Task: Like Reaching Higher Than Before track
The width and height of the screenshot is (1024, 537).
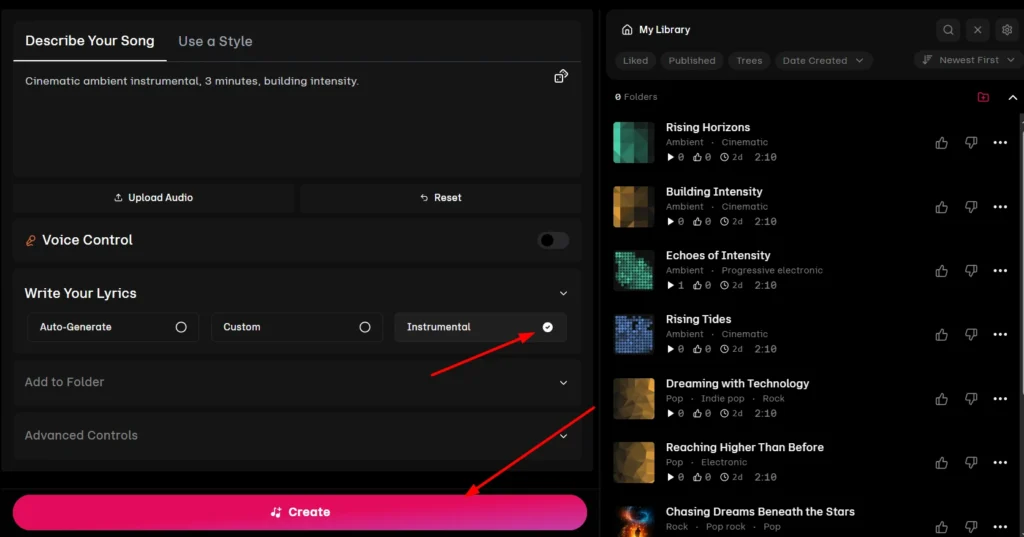Action: pyautogui.click(x=941, y=463)
